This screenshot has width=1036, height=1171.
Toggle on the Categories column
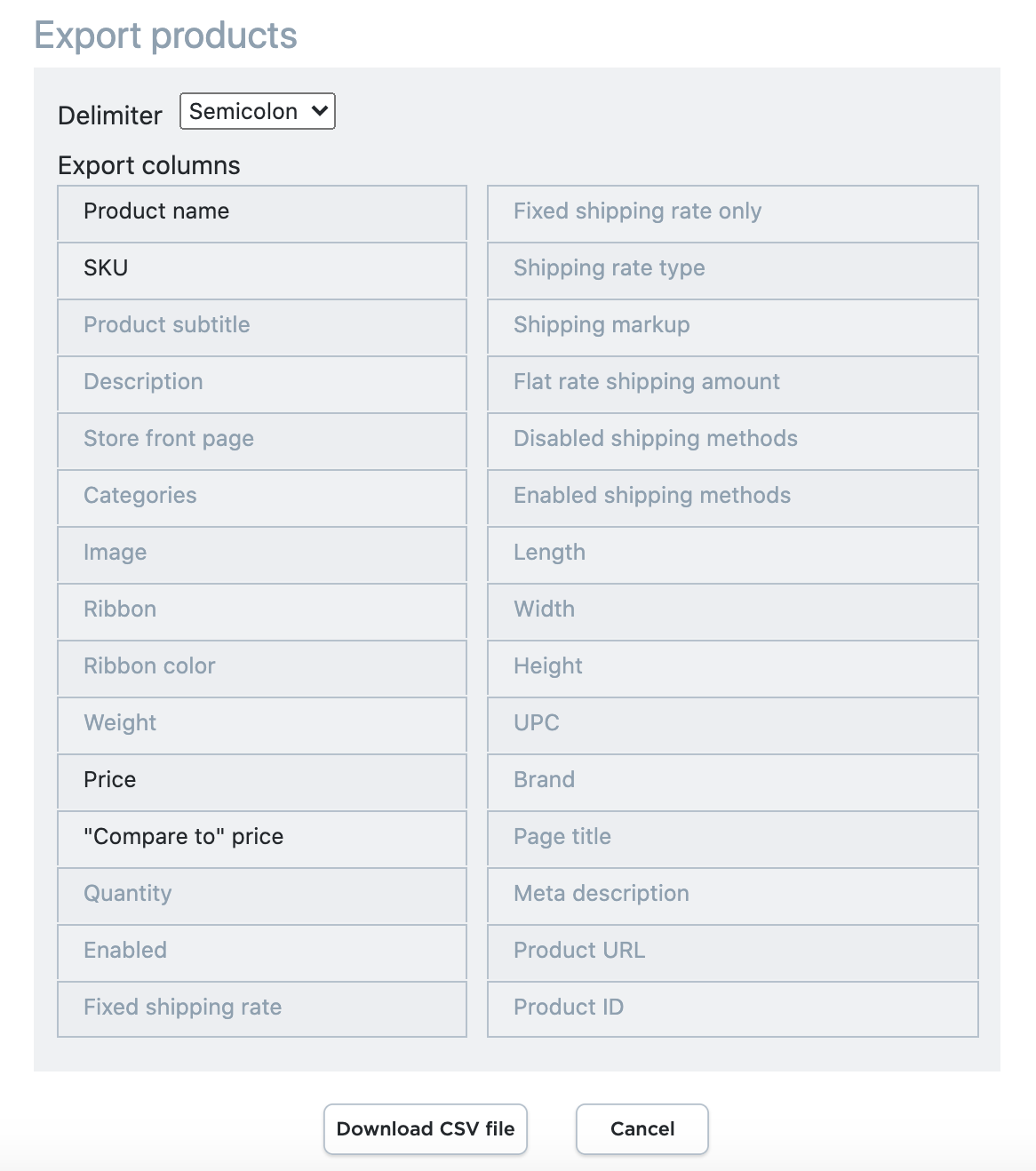[262, 497]
